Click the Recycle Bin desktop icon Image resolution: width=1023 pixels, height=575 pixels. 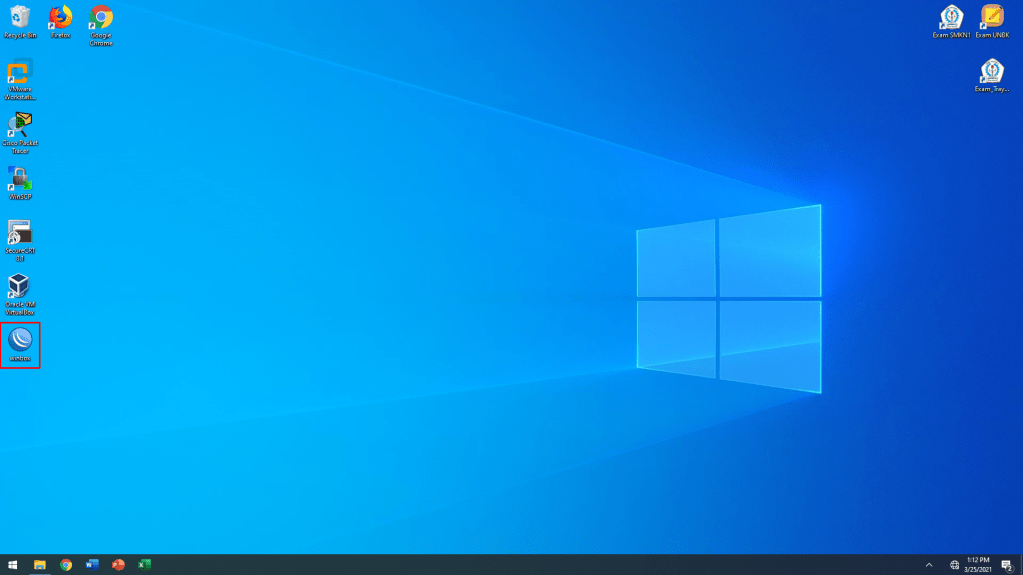tap(20, 18)
